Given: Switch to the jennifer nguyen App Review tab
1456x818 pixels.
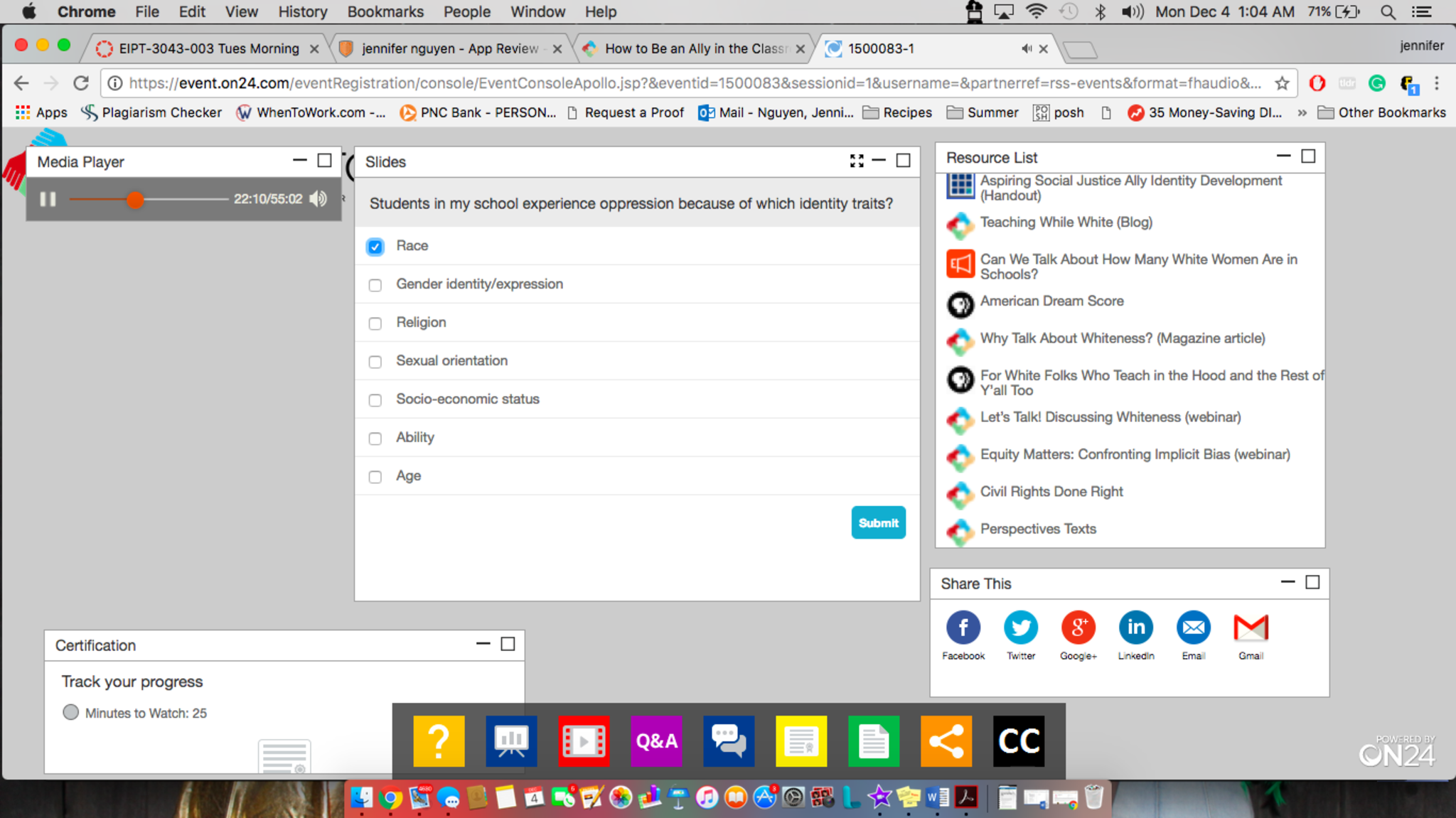Looking at the screenshot, I should tap(449, 48).
